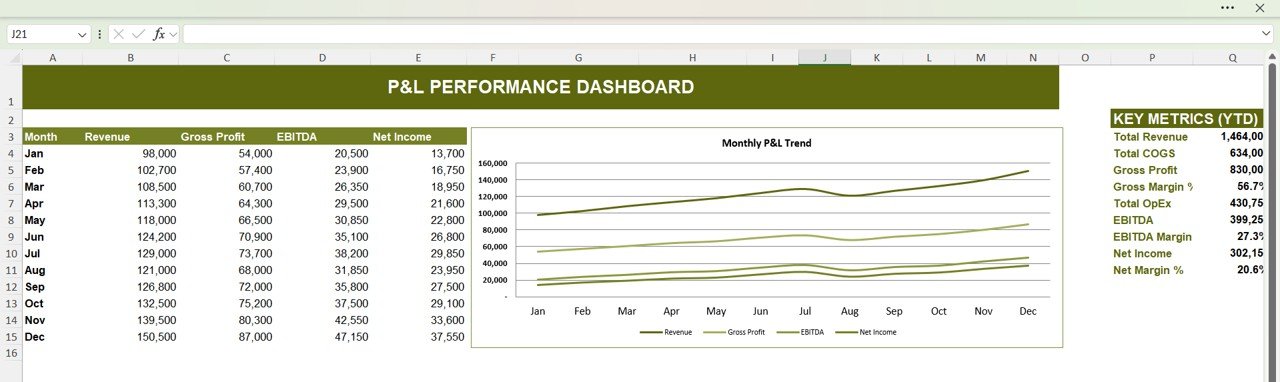Click the Monthly P&L Trend chart title

pos(766,143)
